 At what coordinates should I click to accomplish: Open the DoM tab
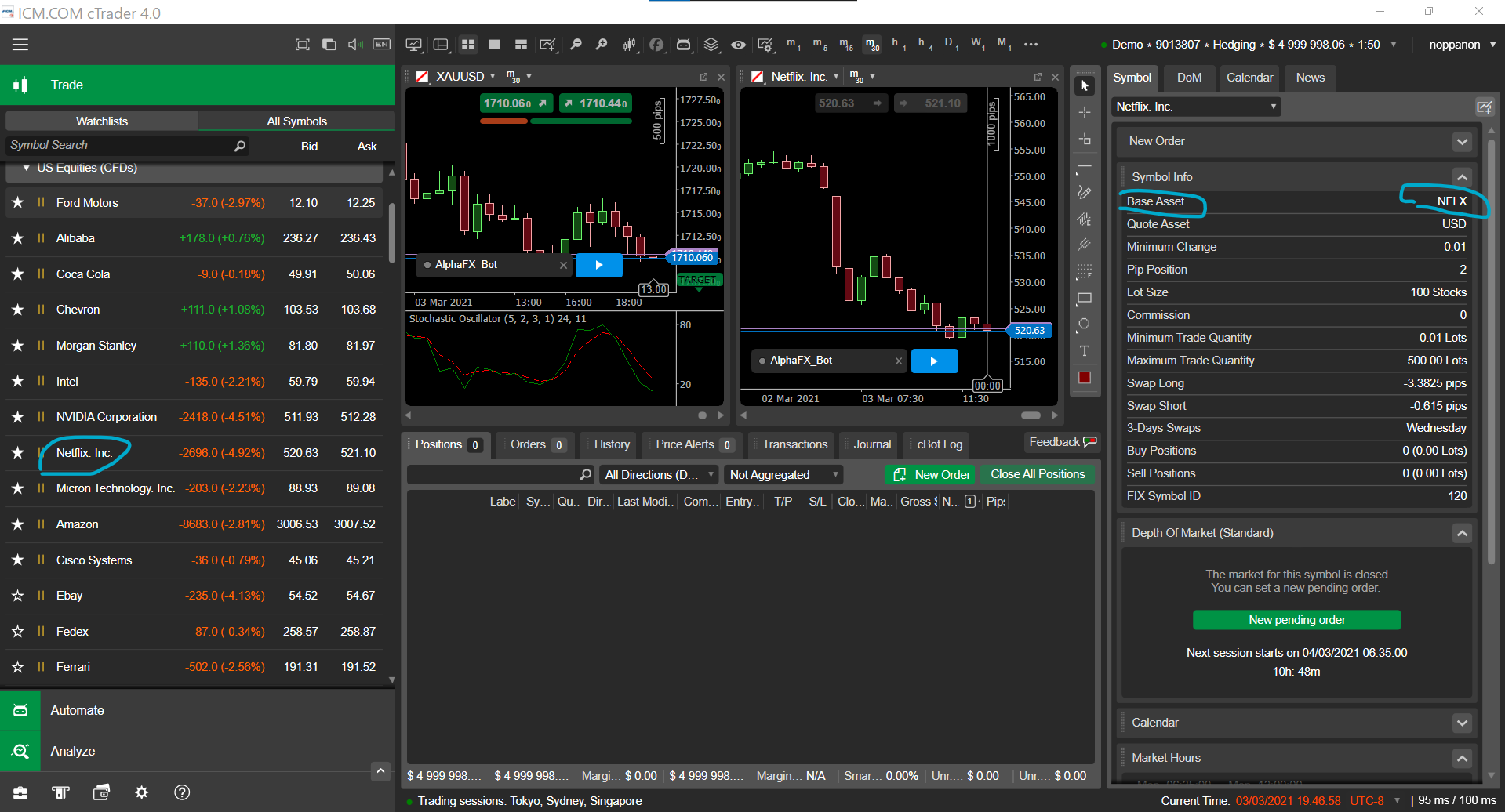pos(1189,78)
